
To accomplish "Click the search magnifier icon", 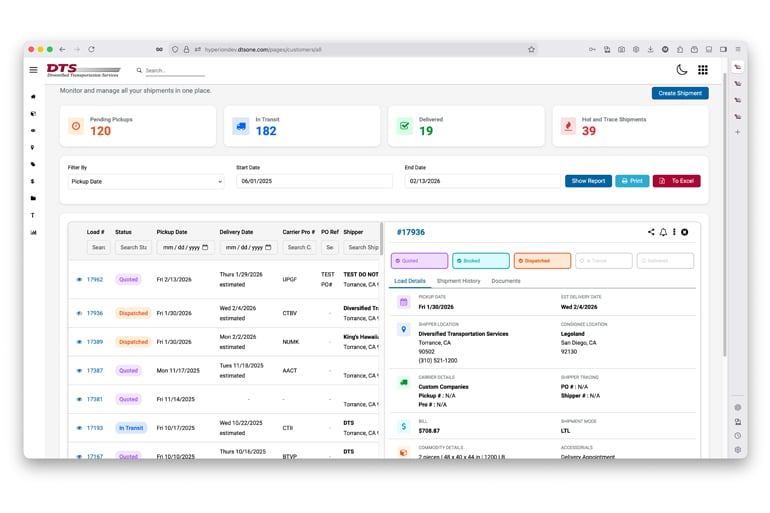I will 139,70.
